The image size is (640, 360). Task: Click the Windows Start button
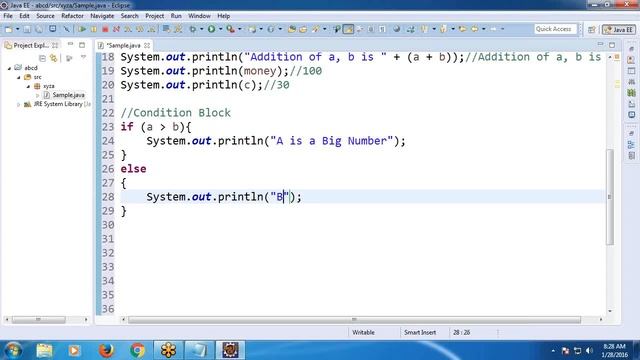tap(13, 350)
